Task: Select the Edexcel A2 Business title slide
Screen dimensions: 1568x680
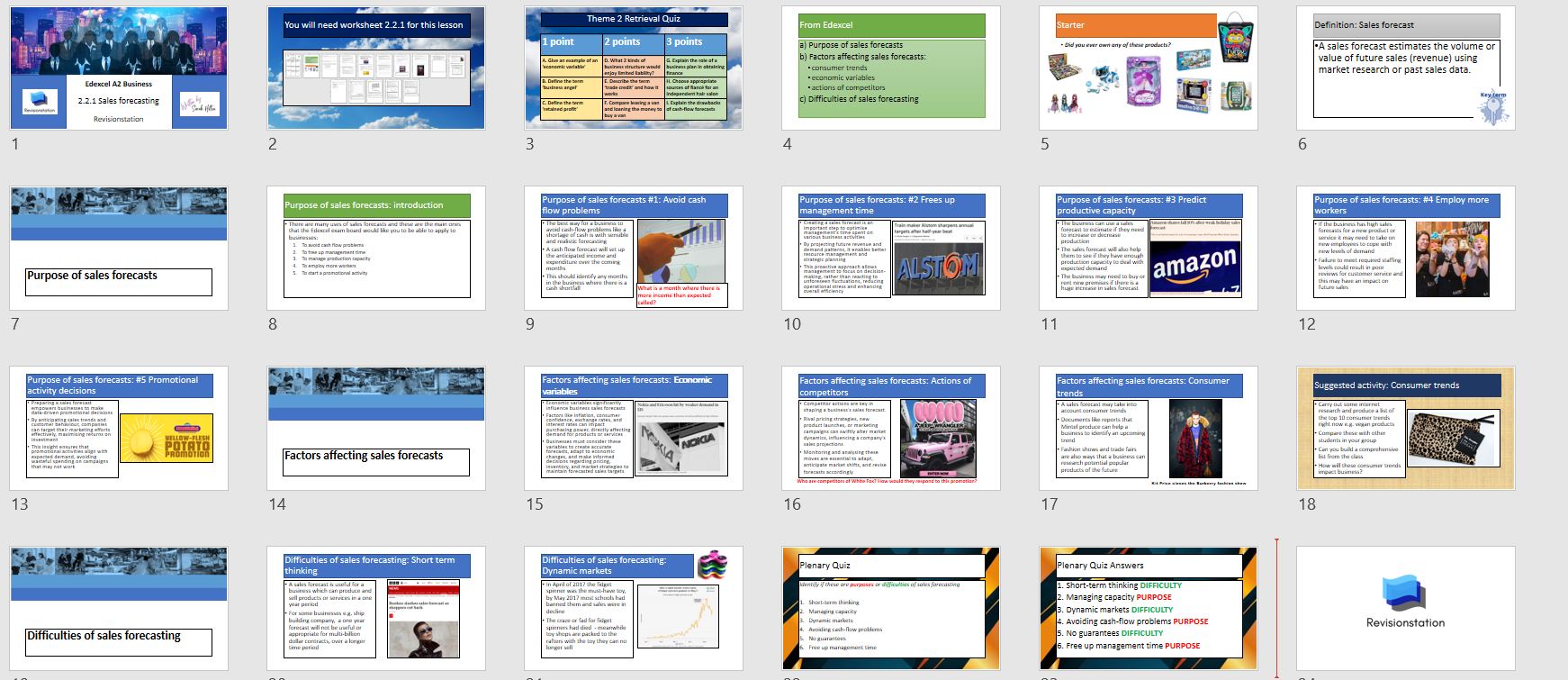Action: coord(119,68)
